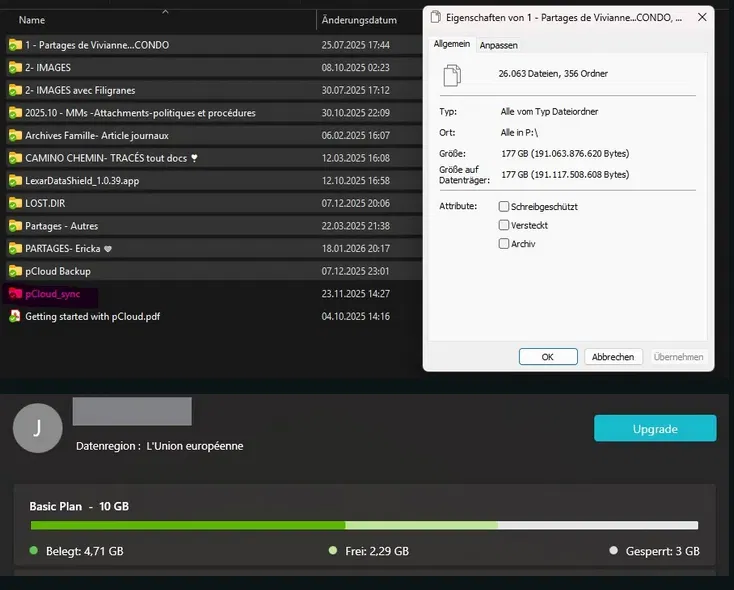The image size is (734, 590).
Task: Click folder icon of 2025.10 - MMs -Attachments row
Action: tap(15, 113)
